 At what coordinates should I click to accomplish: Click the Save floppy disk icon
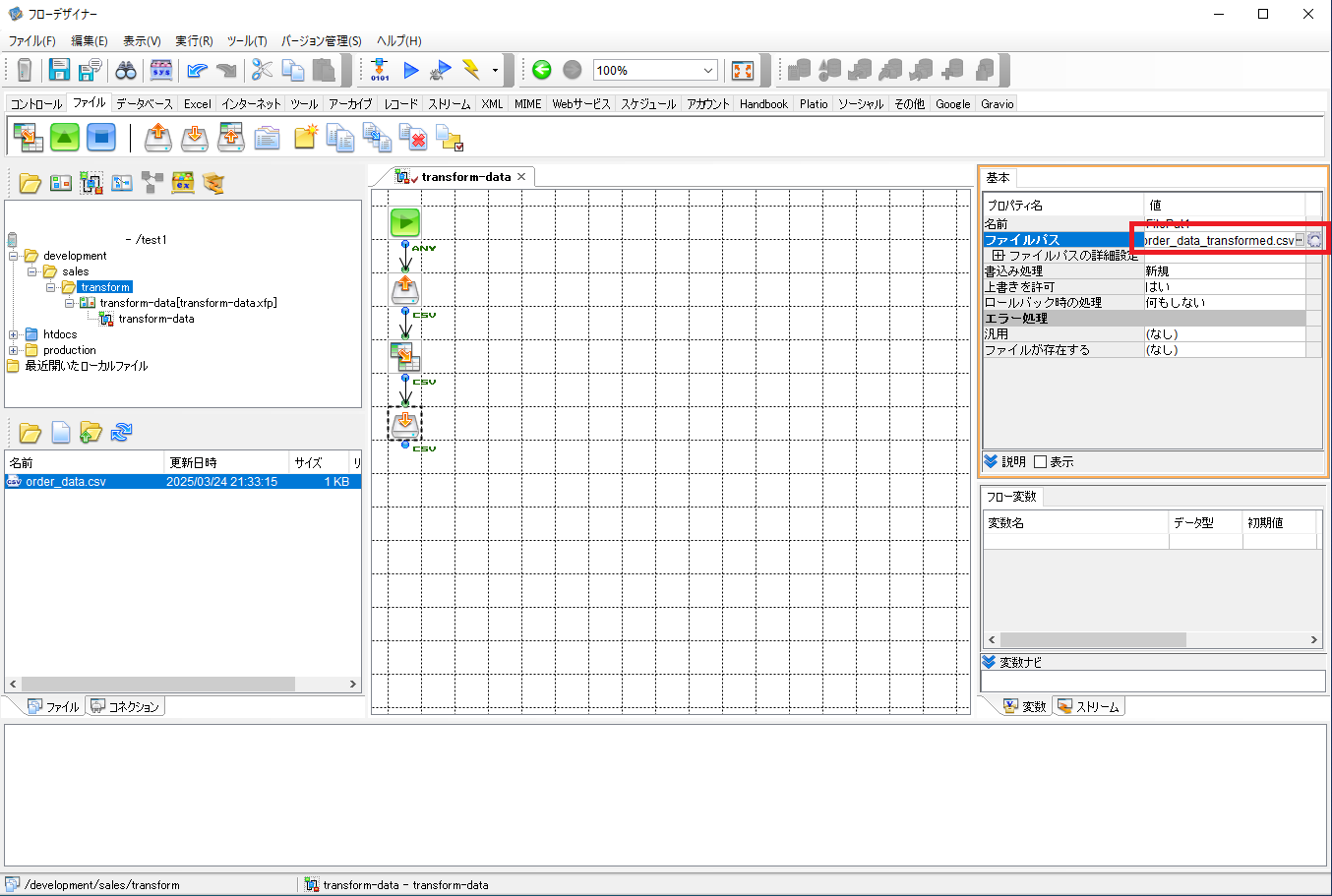59,70
